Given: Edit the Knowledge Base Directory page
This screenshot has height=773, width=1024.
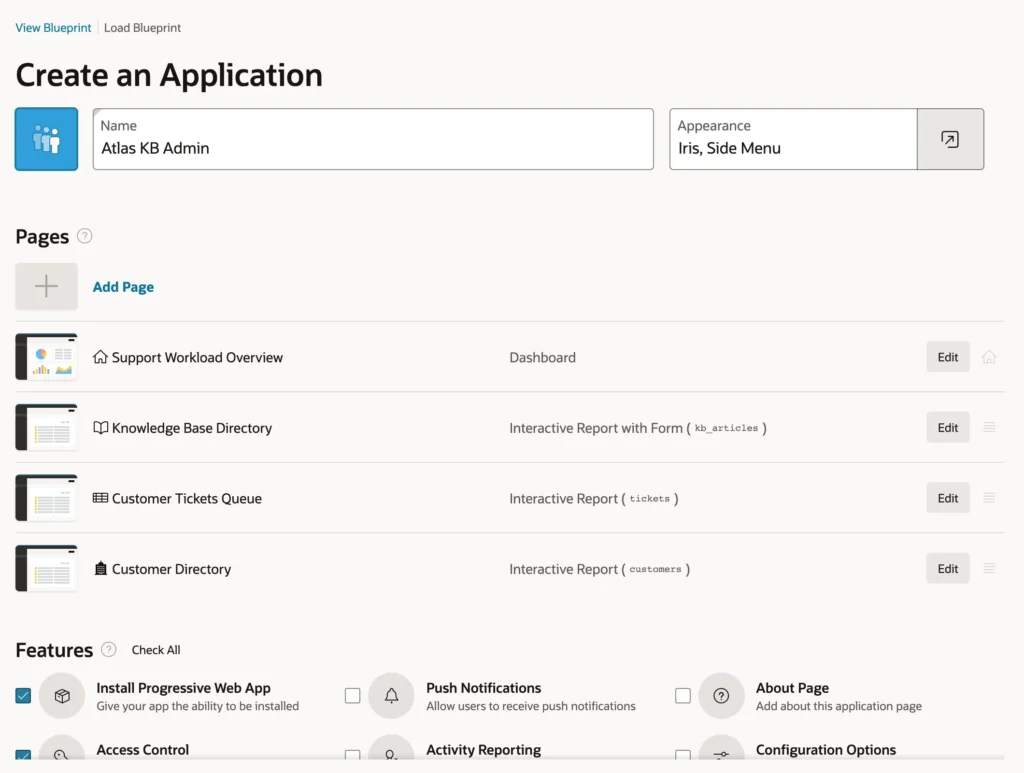Looking at the screenshot, I should tap(948, 428).
